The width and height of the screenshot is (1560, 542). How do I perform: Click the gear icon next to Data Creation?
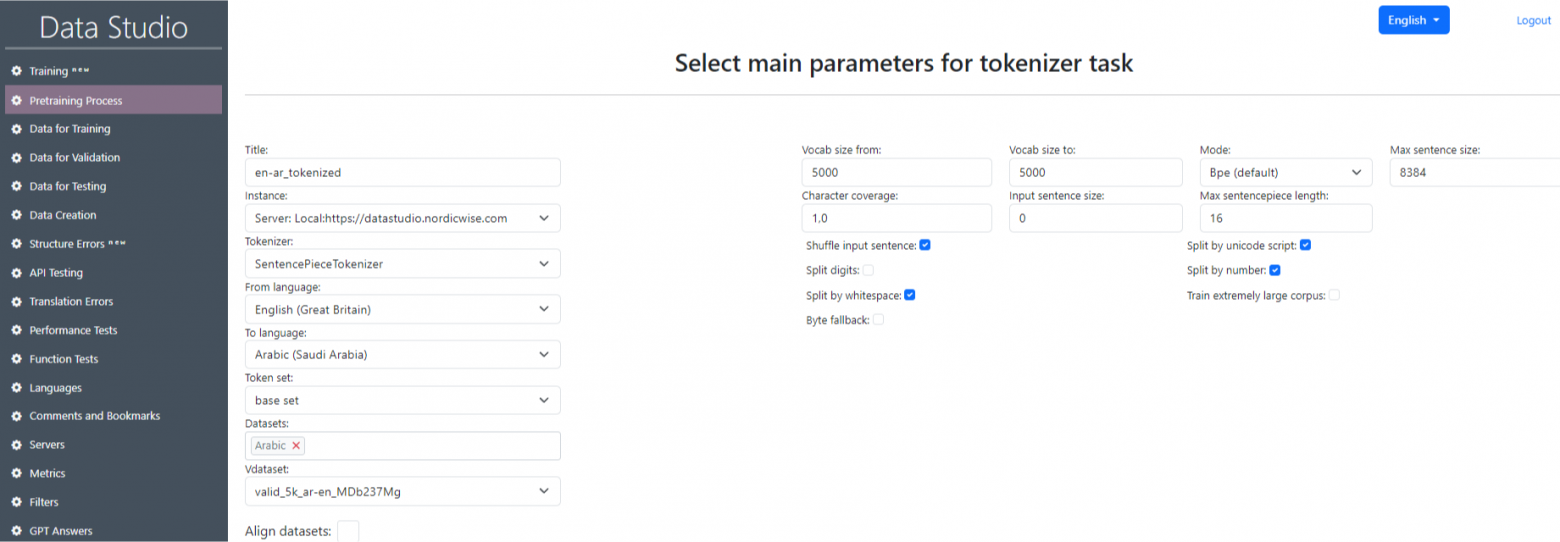click(16, 215)
